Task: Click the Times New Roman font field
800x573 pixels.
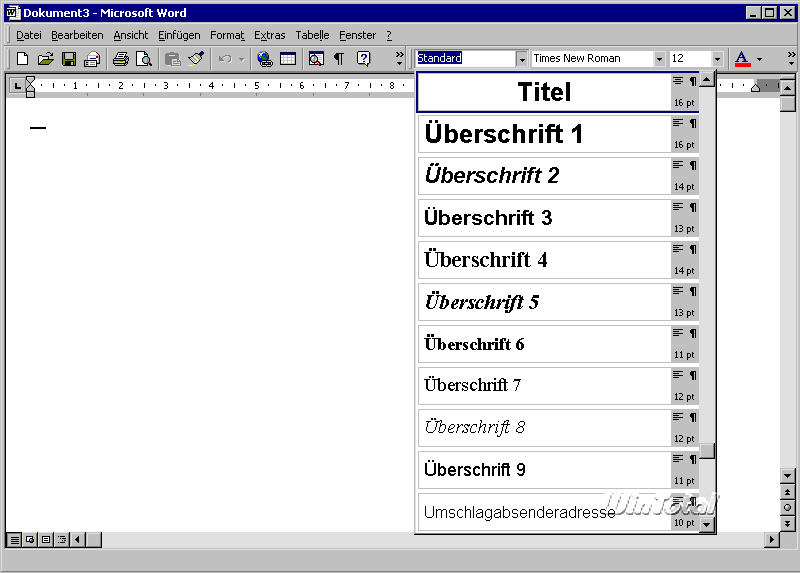Action: 592,58
